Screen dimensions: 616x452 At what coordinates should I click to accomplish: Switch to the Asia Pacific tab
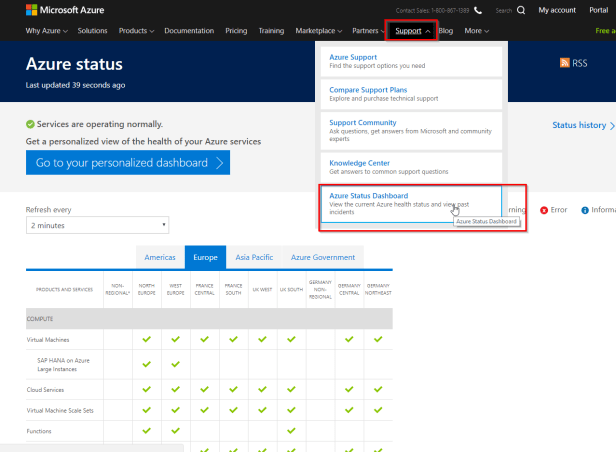pos(255,257)
